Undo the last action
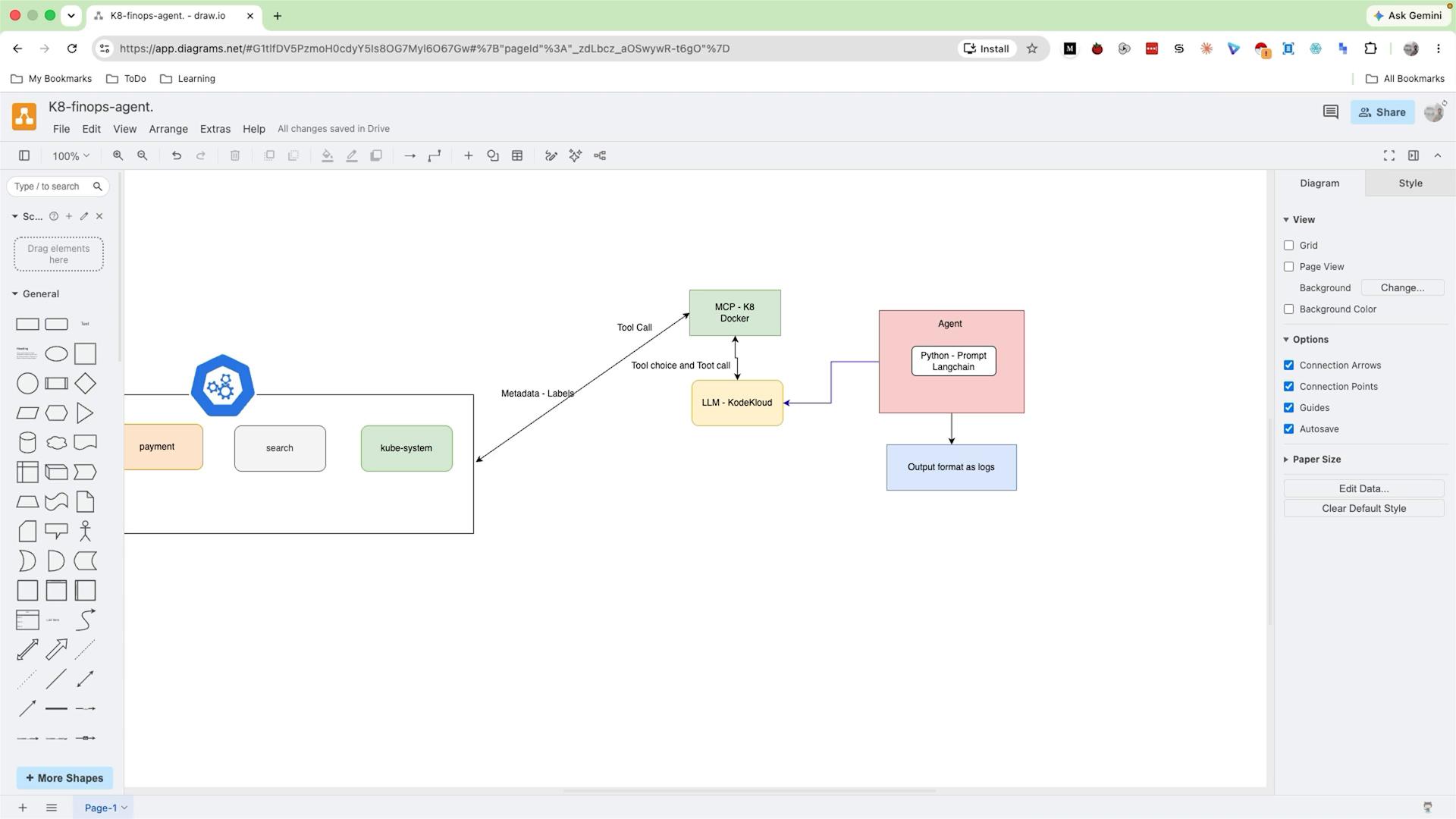The image size is (1456, 819). pyautogui.click(x=177, y=155)
